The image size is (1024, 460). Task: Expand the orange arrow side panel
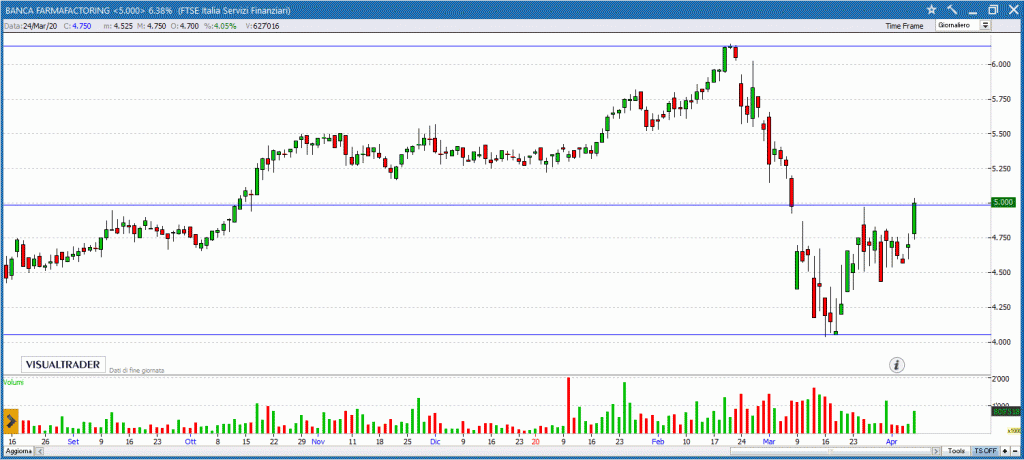[10, 421]
